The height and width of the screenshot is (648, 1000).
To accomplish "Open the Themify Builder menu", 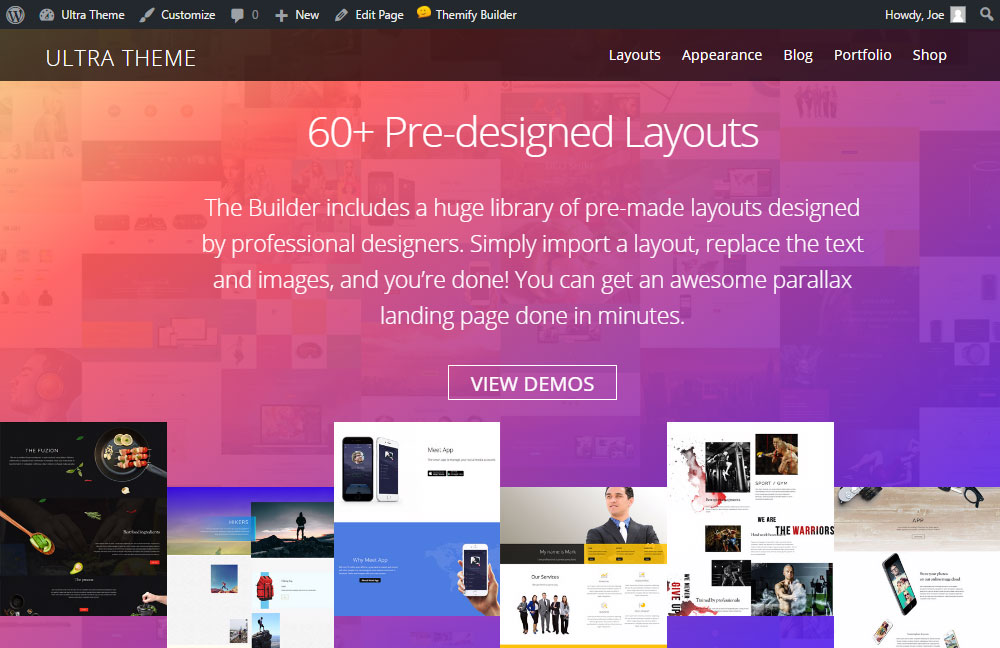I will point(476,15).
